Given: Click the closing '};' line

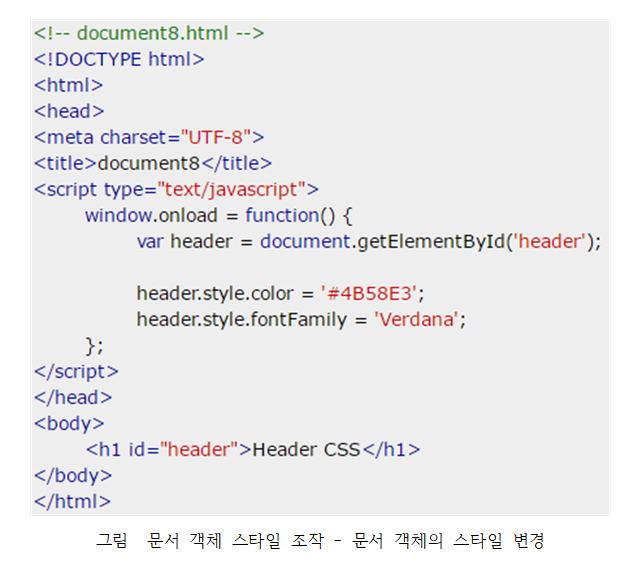Looking at the screenshot, I should pyautogui.click(x=94, y=346).
